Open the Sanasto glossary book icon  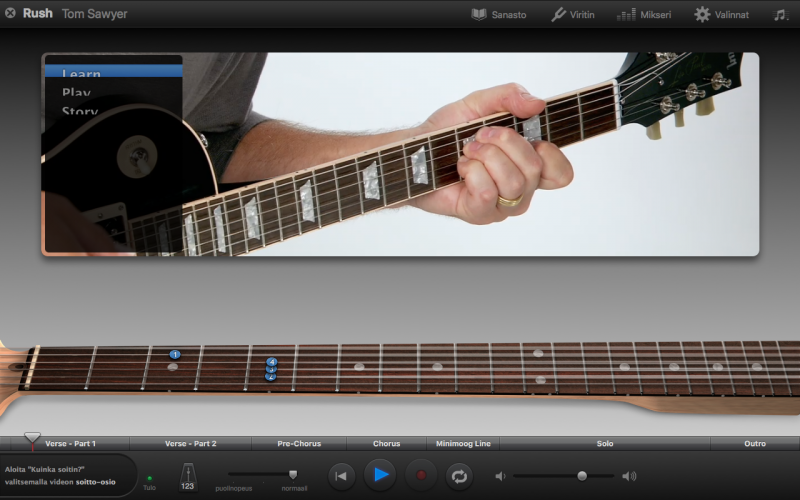(x=479, y=14)
